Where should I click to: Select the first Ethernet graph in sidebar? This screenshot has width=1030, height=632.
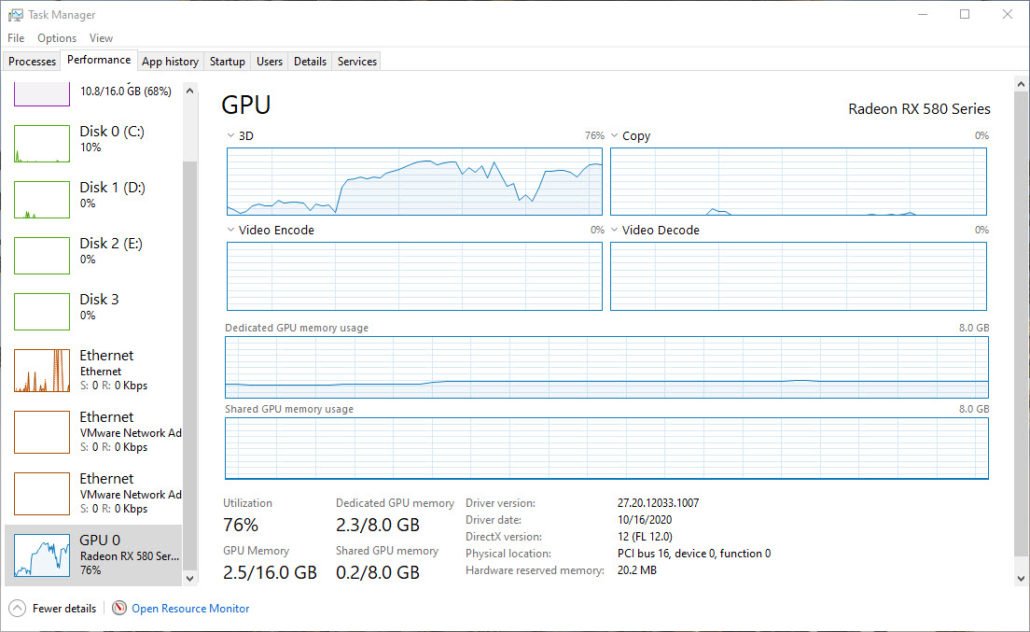[95, 370]
